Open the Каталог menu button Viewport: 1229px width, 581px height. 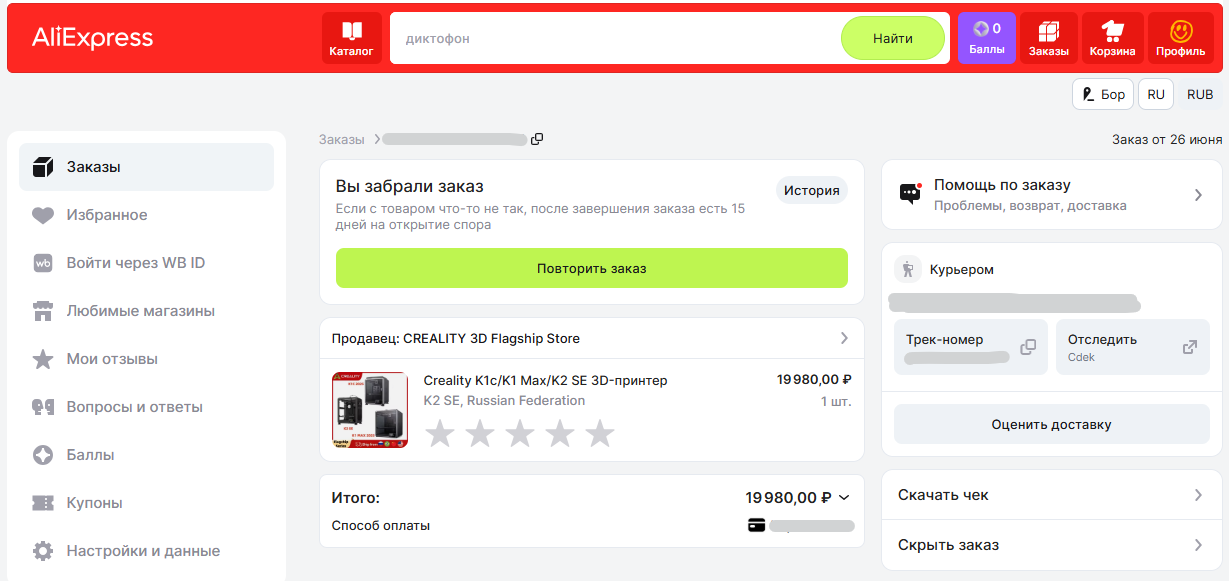tap(351, 38)
